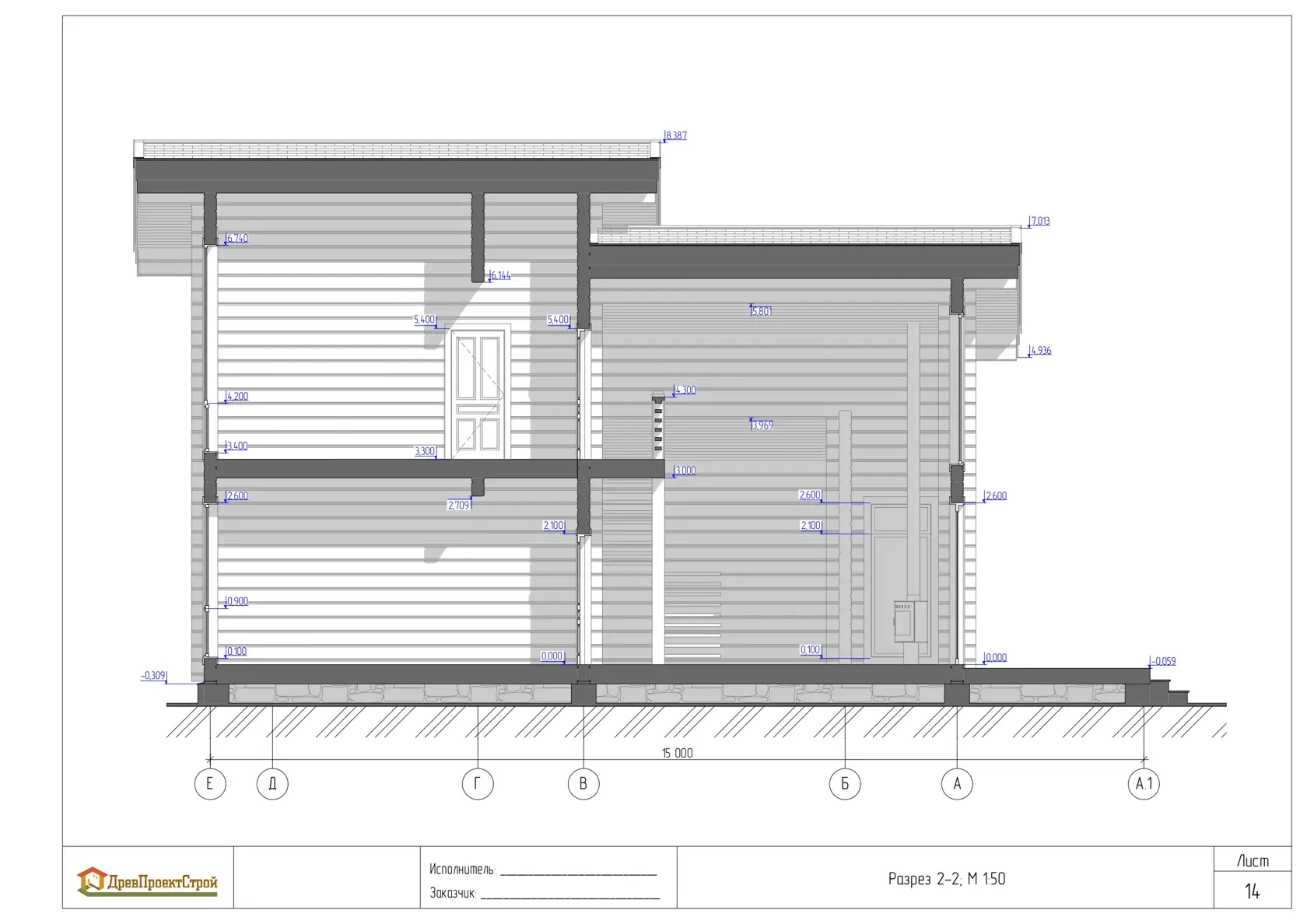1307x924 pixels.
Task: Click the -0,309 ground elevation mark
Action: [154, 676]
